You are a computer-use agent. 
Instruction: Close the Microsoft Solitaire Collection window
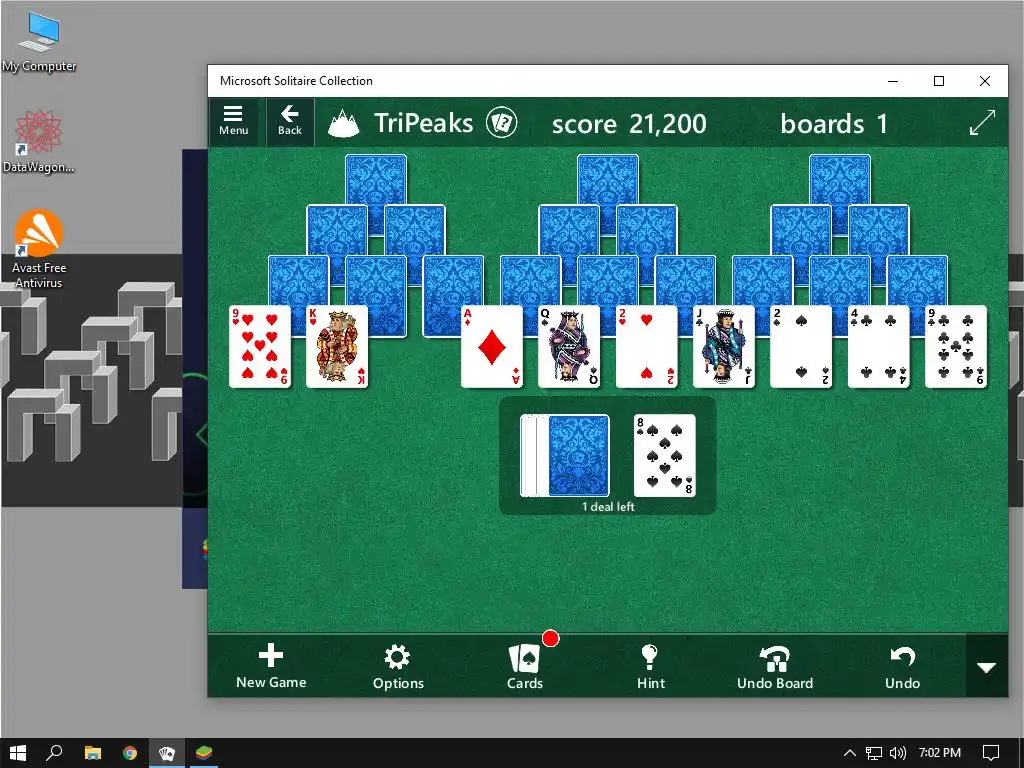[x=985, y=81]
